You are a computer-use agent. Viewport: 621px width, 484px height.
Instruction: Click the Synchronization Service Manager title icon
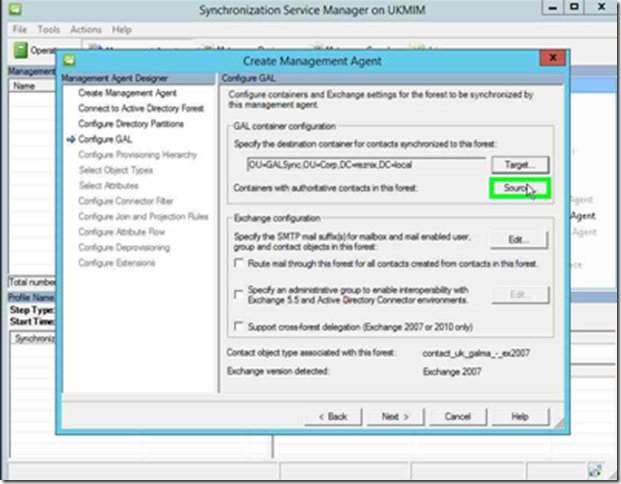[x=15, y=9]
